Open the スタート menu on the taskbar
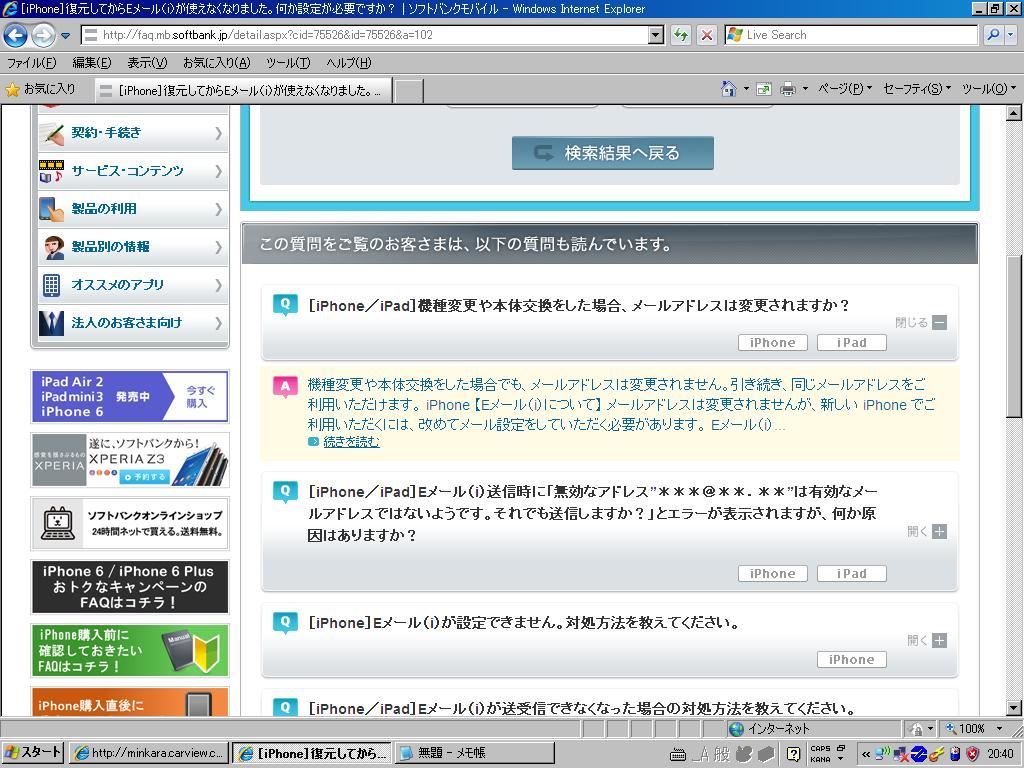 coord(32,753)
